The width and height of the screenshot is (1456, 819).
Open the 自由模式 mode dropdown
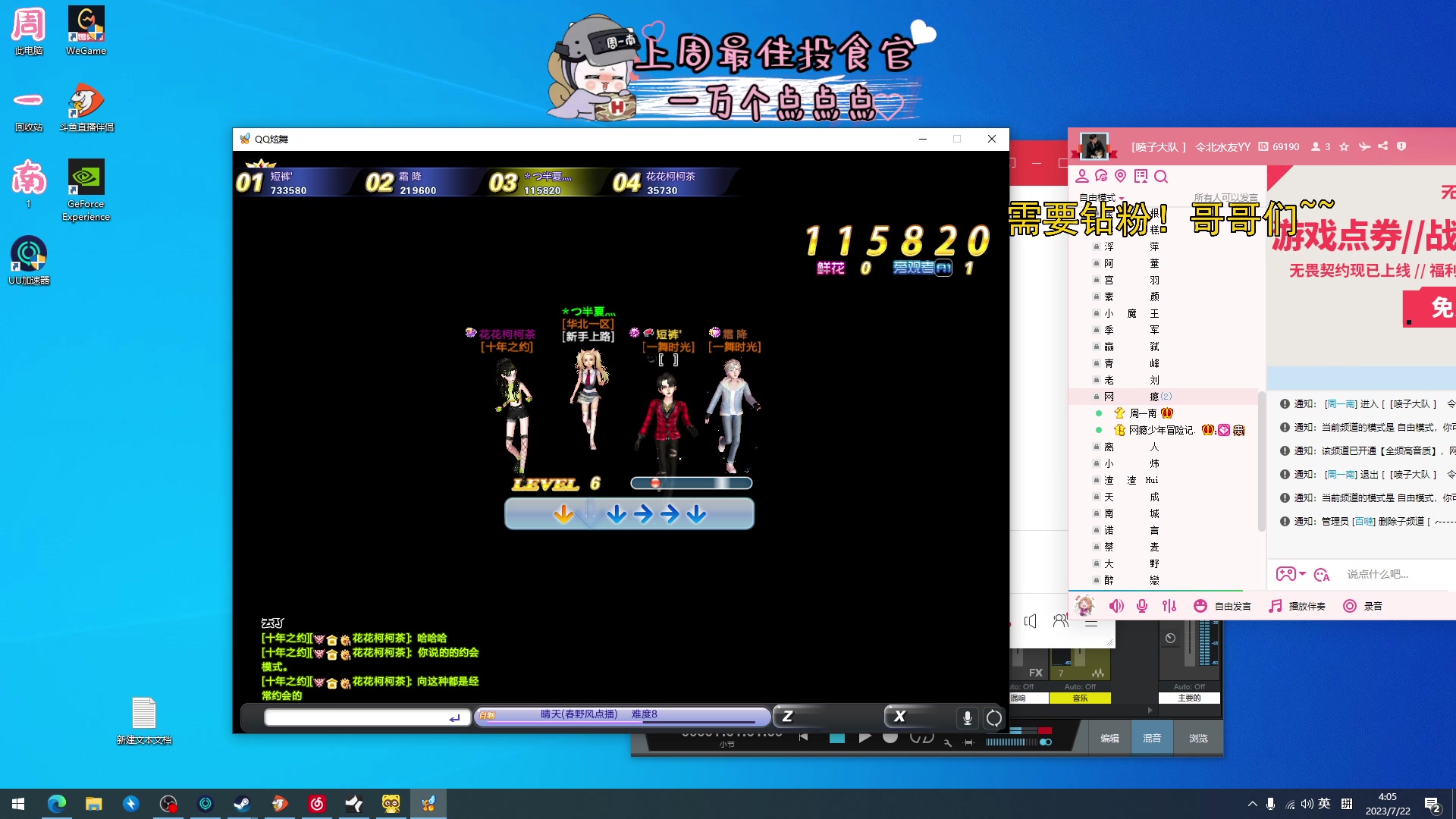point(1101,197)
